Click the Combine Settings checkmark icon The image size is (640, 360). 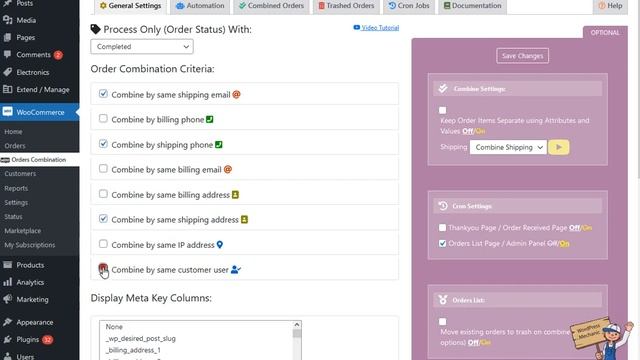click(x=443, y=89)
